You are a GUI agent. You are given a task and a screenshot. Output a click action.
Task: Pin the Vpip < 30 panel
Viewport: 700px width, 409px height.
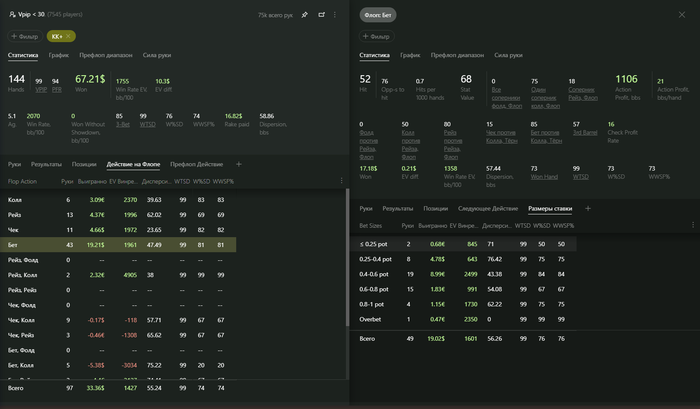[x=304, y=15]
